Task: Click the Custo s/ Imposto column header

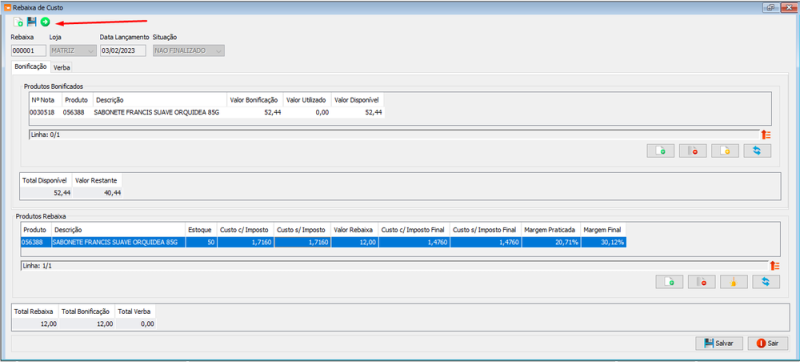Action: pyautogui.click(x=302, y=230)
